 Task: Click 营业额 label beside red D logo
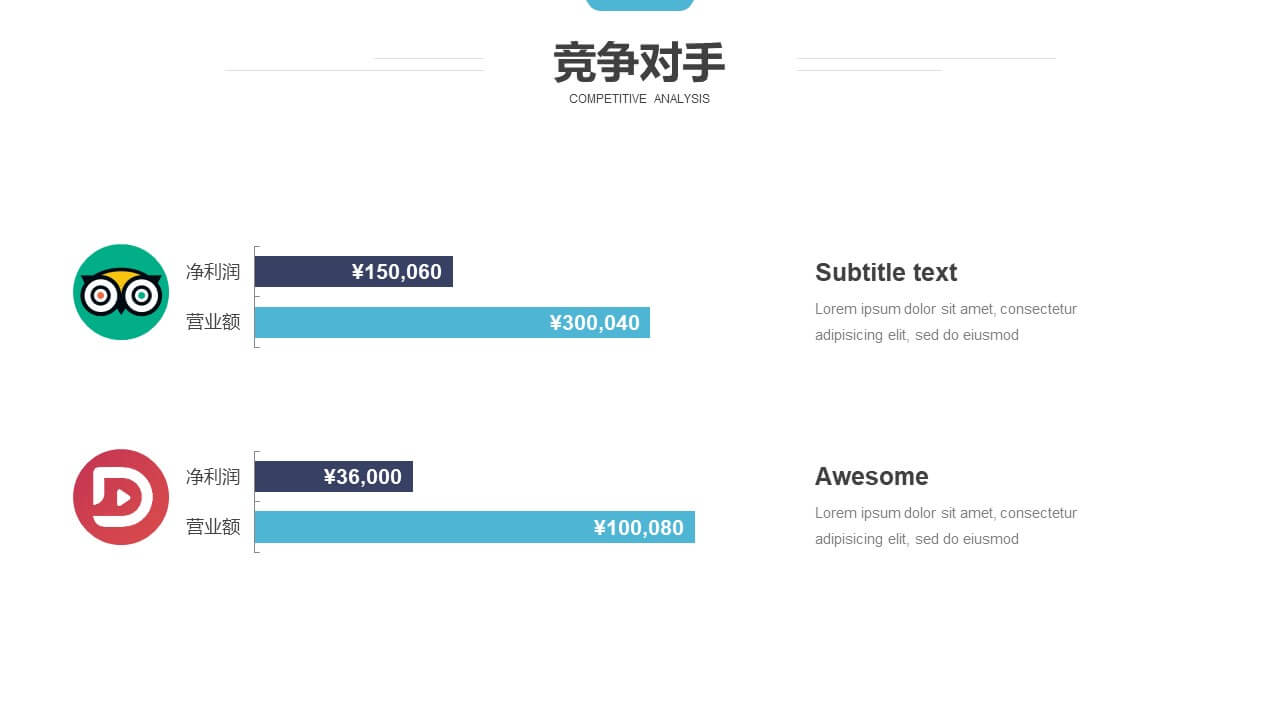[x=213, y=527]
